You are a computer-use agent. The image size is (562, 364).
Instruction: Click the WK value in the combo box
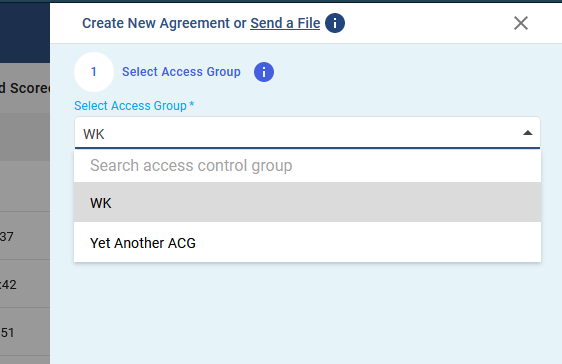click(94, 134)
